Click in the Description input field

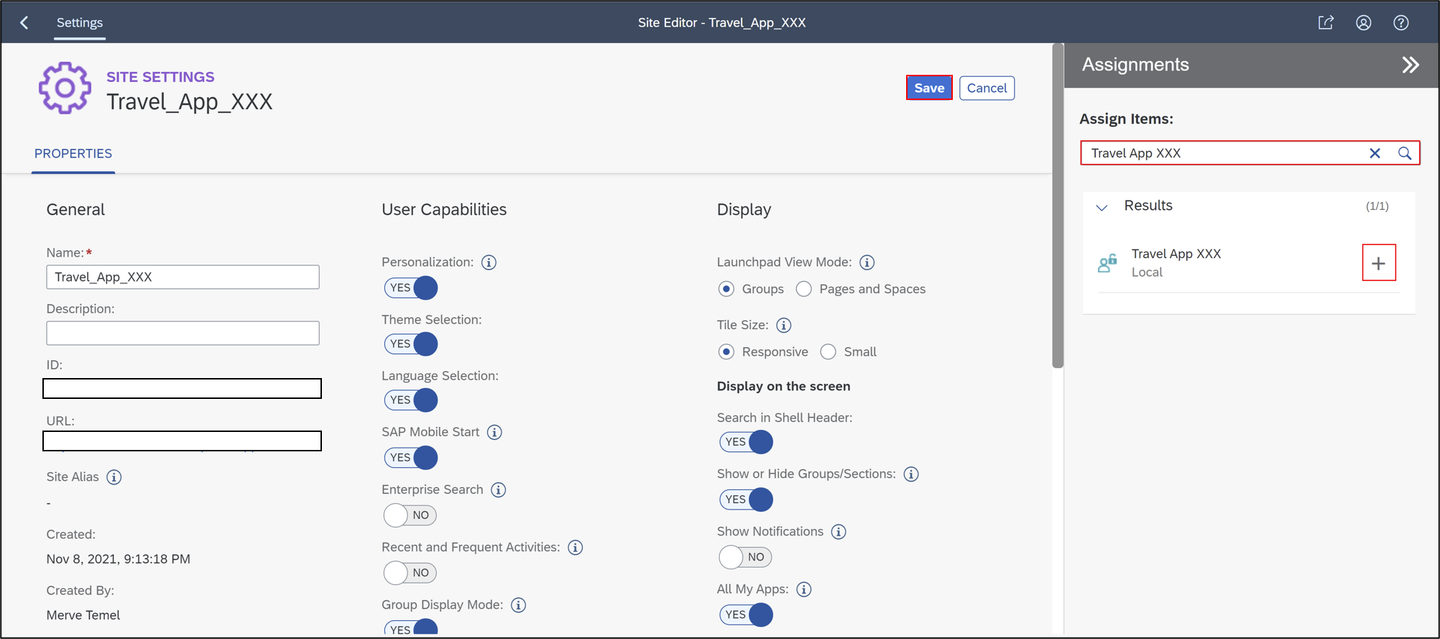[183, 333]
